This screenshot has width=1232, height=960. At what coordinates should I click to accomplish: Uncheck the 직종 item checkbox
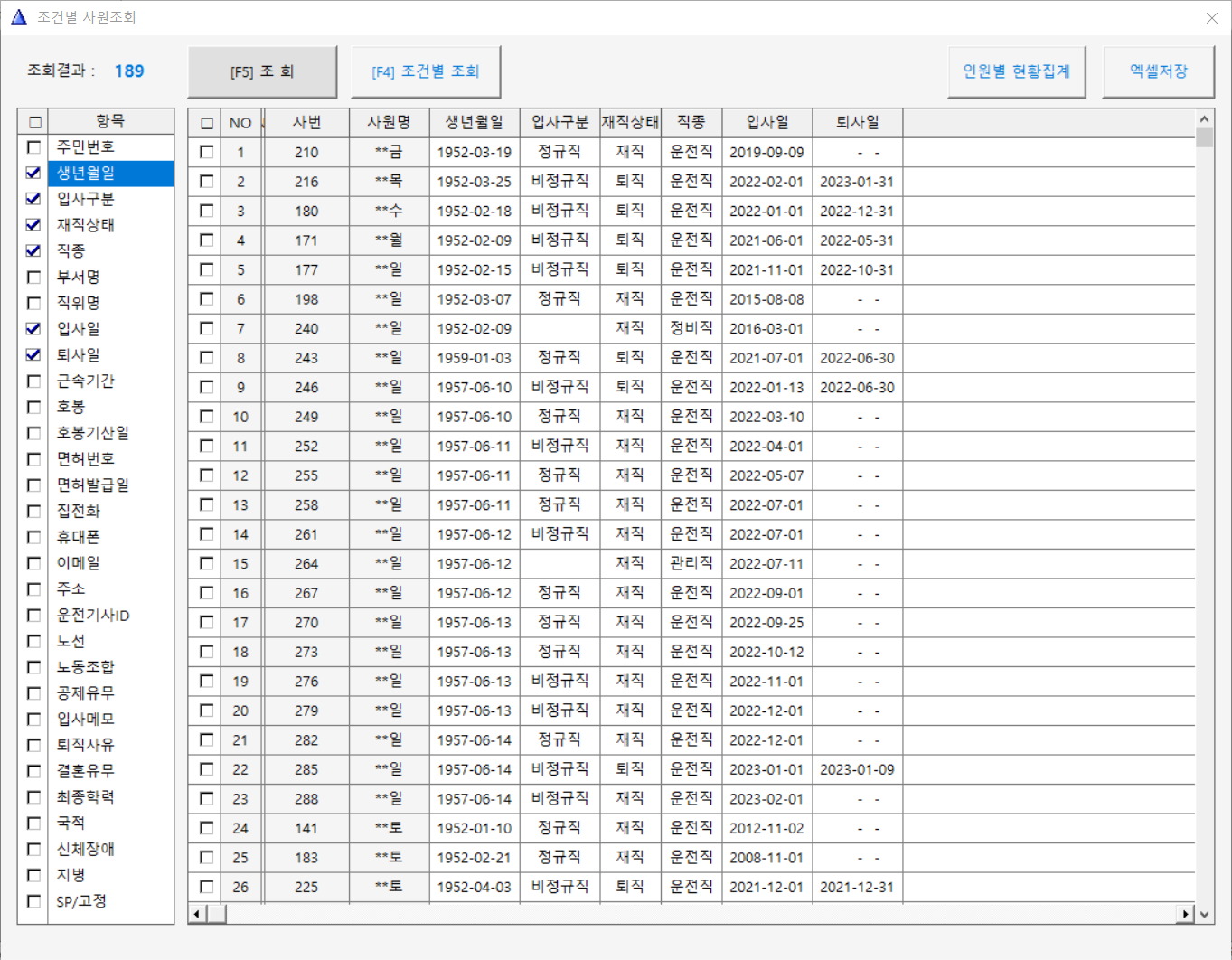coord(34,250)
